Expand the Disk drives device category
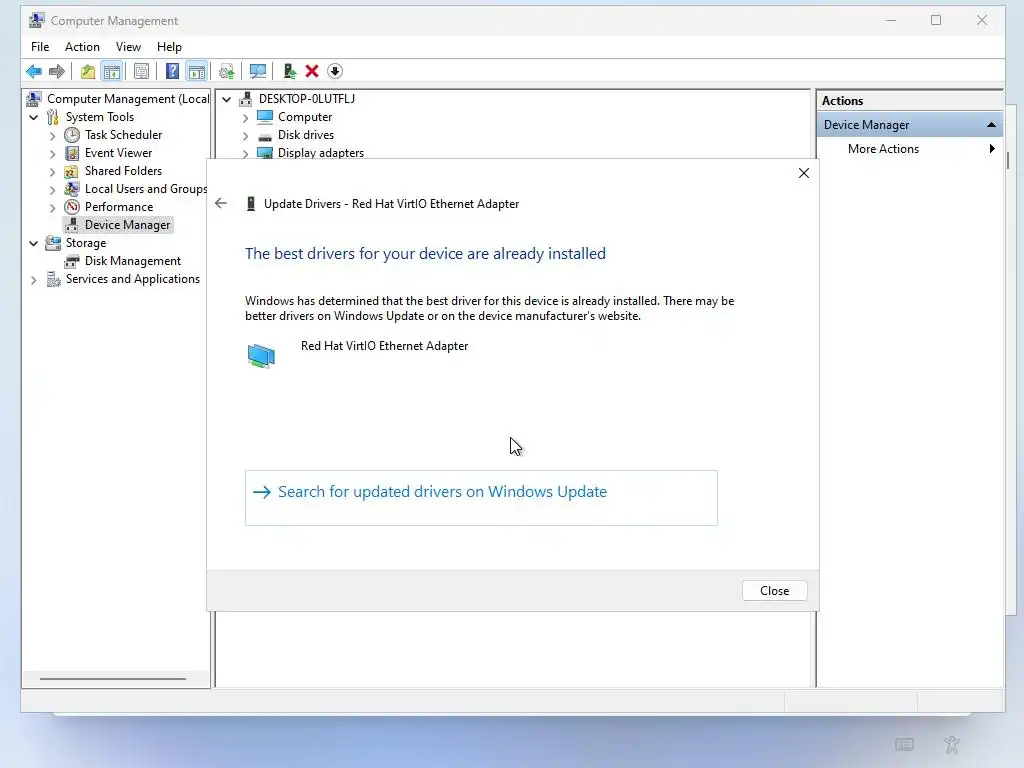The width and height of the screenshot is (1024, 768). pyautogui.click(x=246, y=136)
